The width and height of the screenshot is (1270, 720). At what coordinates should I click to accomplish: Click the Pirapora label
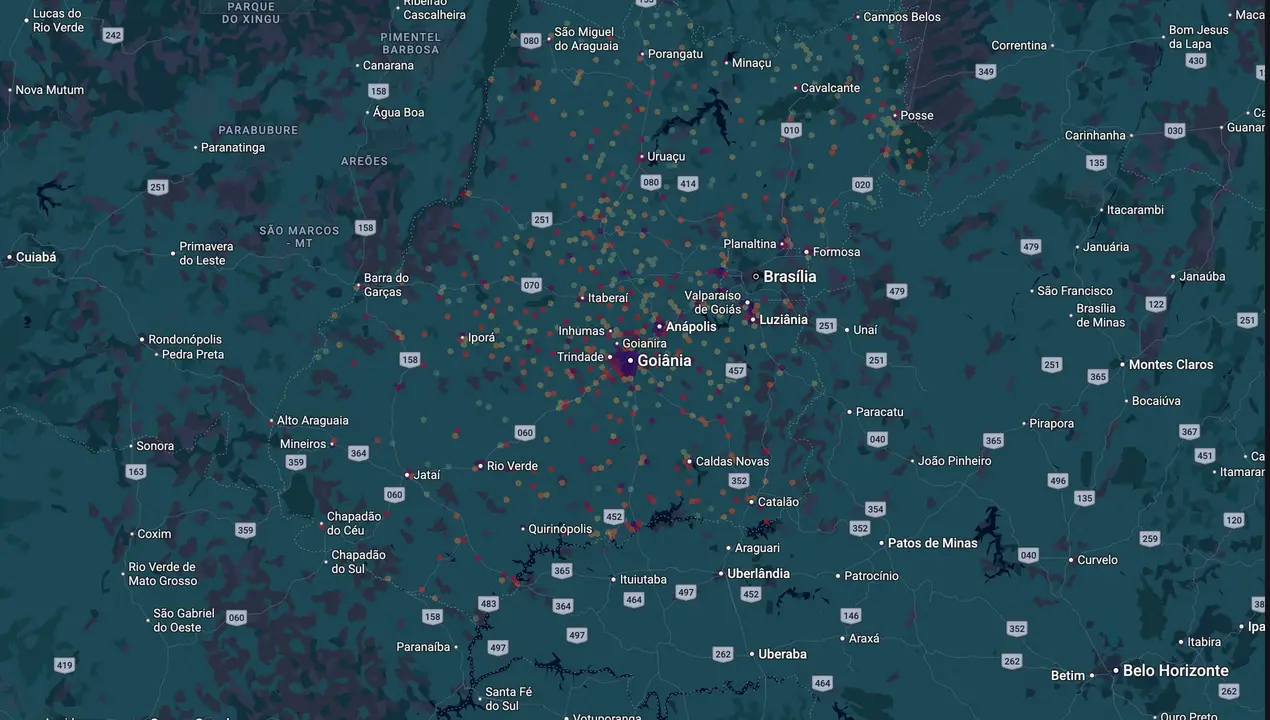[x=1051, y=423]
